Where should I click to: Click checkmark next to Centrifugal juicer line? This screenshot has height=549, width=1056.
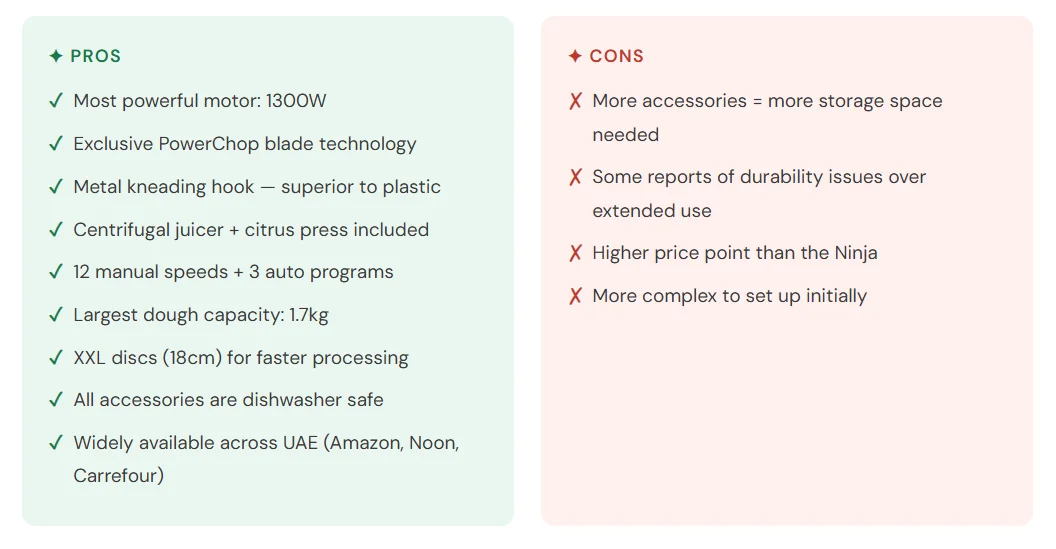(x=56, y=230)
